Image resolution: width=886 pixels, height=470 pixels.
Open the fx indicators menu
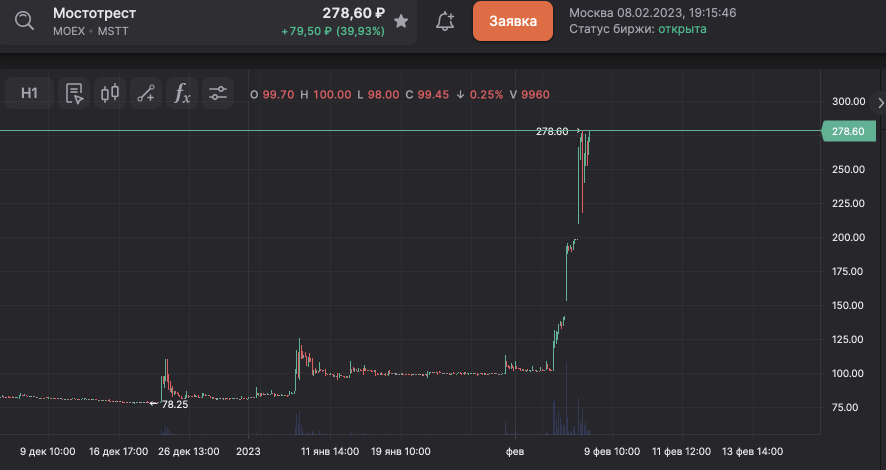click(x=182, y=93)
